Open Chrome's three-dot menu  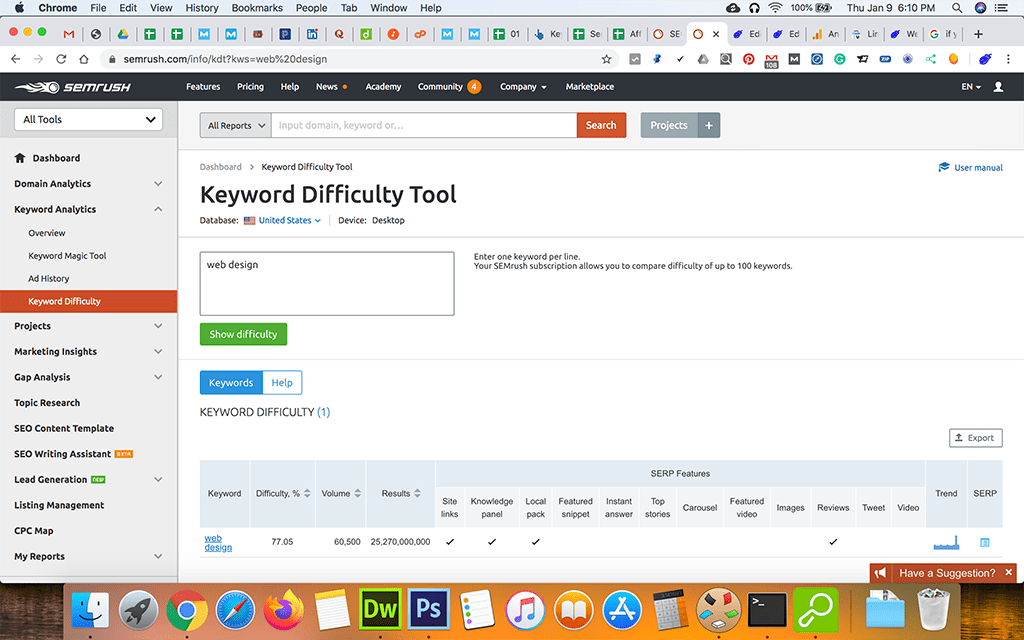coord(1008,59)
